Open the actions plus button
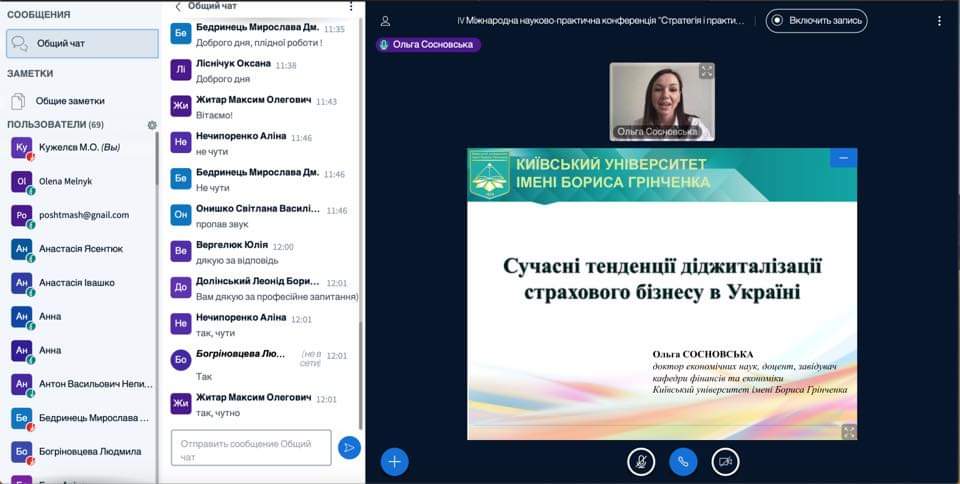Image resolution: width=960 pixels, height=484 pixels. click(394, 461)
